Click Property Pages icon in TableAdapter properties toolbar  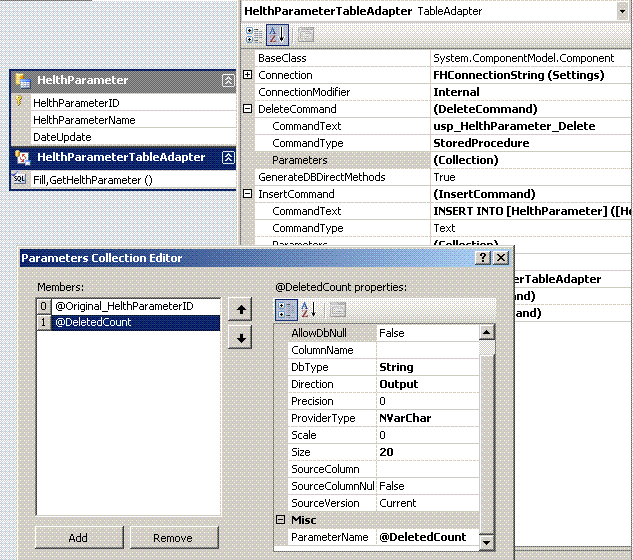[306, 35]
